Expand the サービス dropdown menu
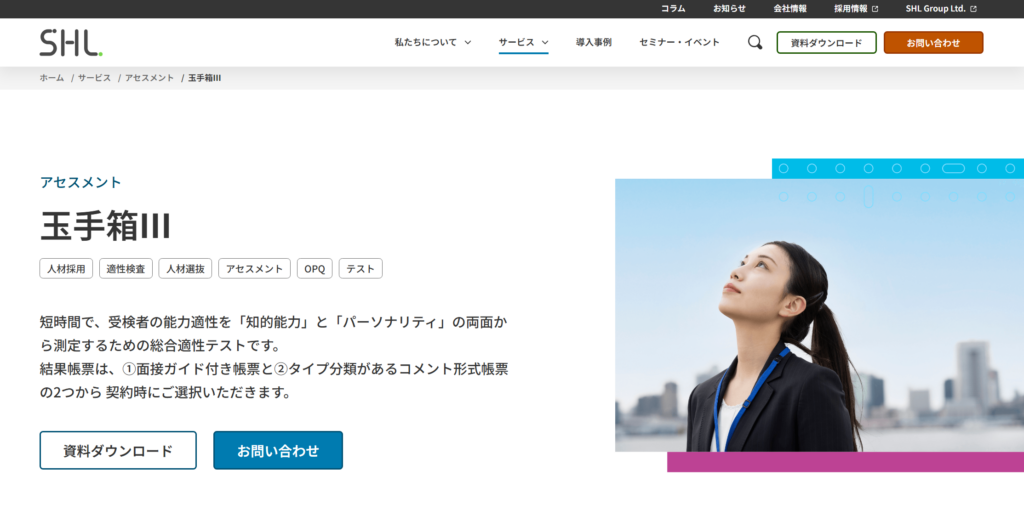1024x510 pixels. point(523,42)
